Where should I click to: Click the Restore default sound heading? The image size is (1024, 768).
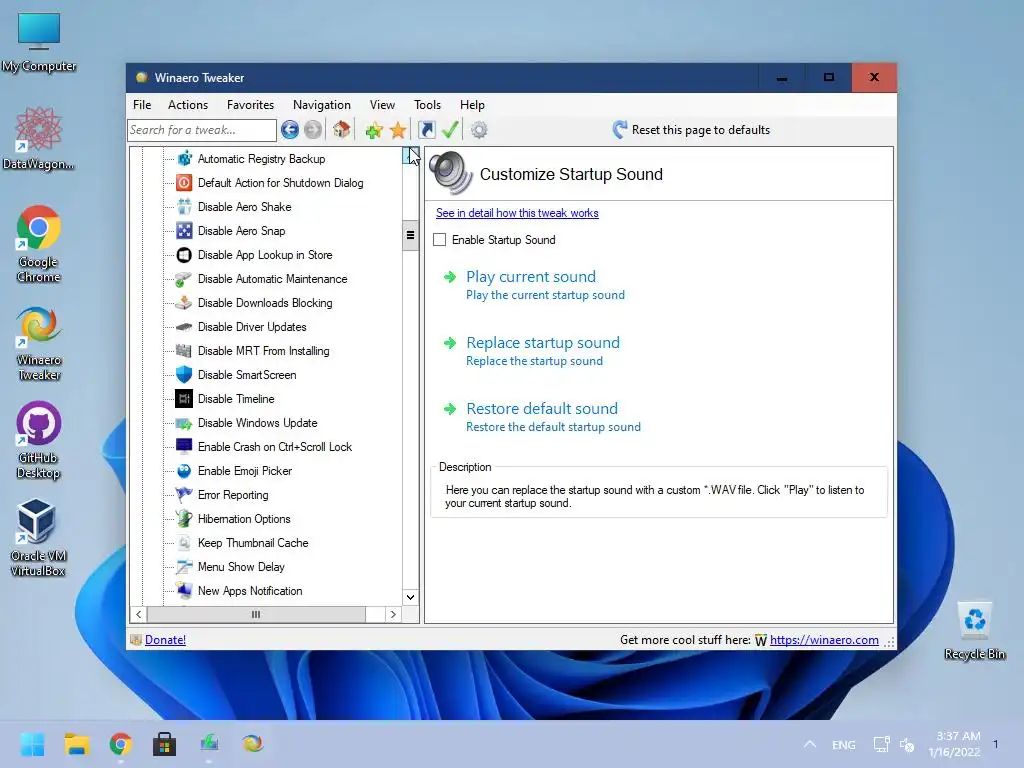(x=542, y=409)
